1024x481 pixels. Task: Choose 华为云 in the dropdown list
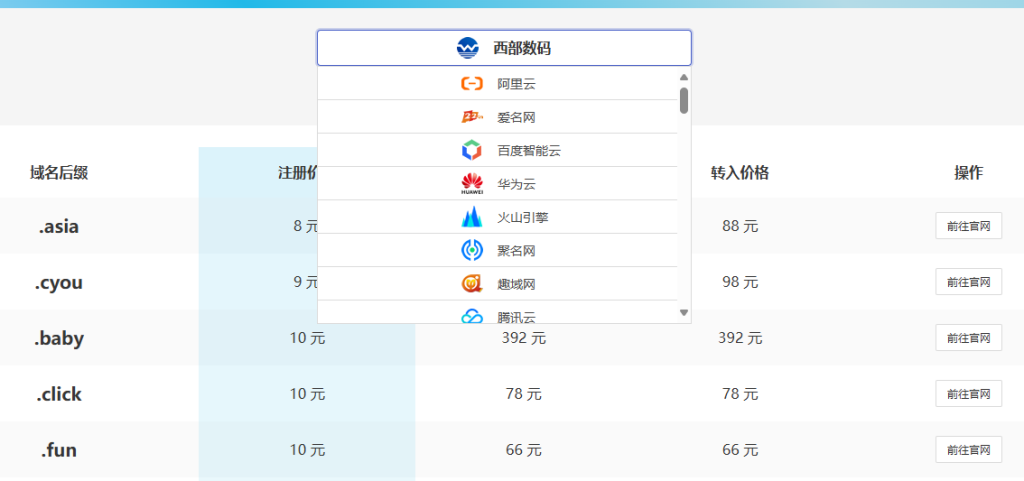click(x=498, y=184)
